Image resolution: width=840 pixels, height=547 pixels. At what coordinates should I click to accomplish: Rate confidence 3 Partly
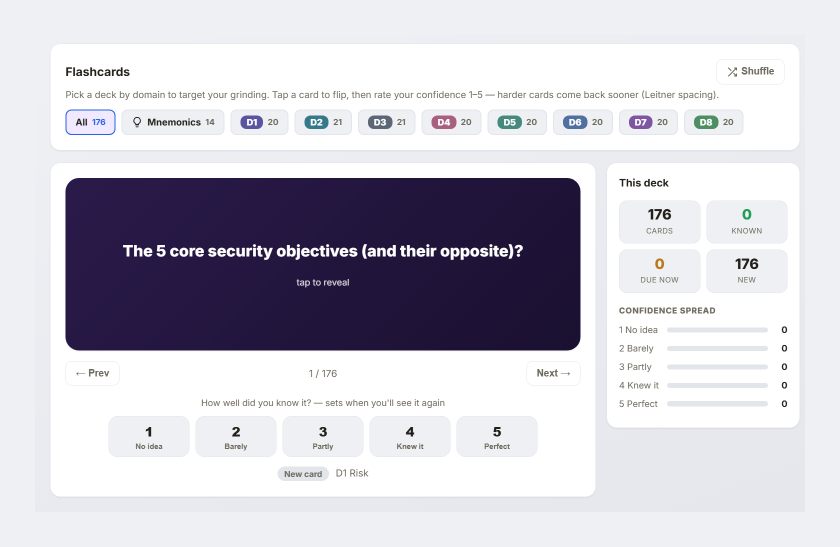tap(323, 437)
